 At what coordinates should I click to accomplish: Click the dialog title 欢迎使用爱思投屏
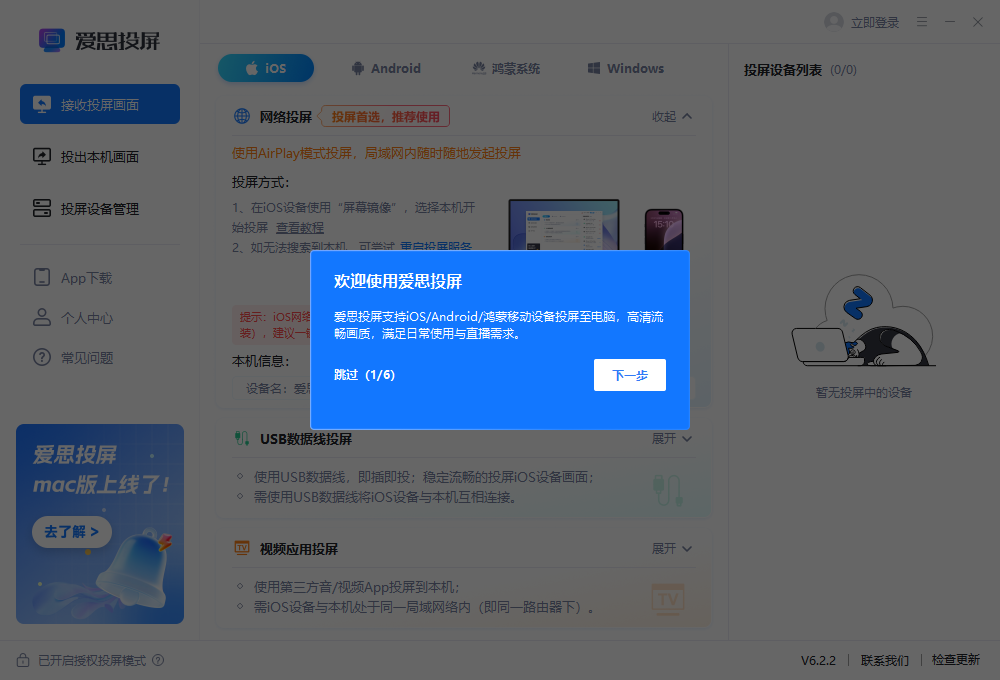point(398,281)
